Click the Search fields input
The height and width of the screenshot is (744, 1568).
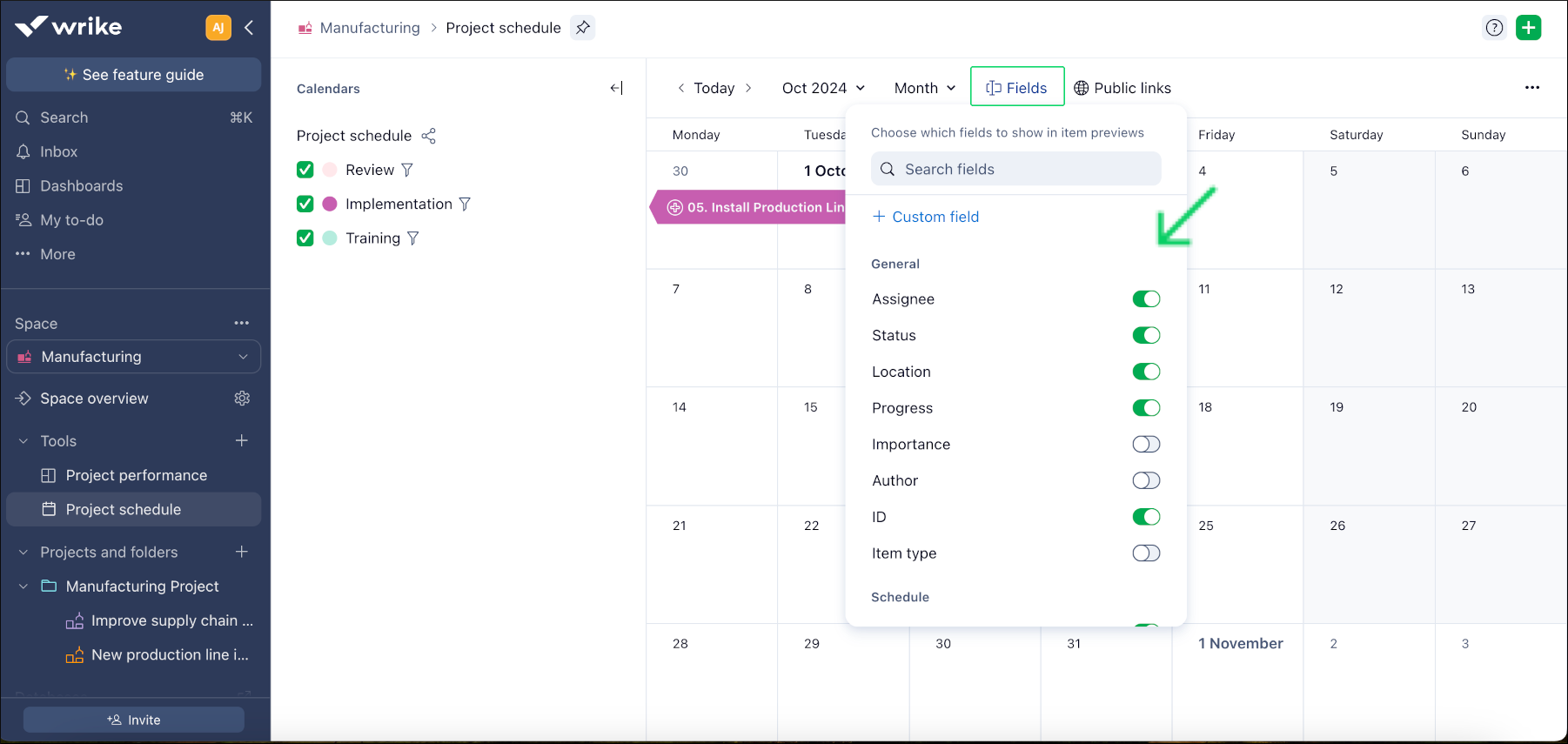pos(1015,169)
